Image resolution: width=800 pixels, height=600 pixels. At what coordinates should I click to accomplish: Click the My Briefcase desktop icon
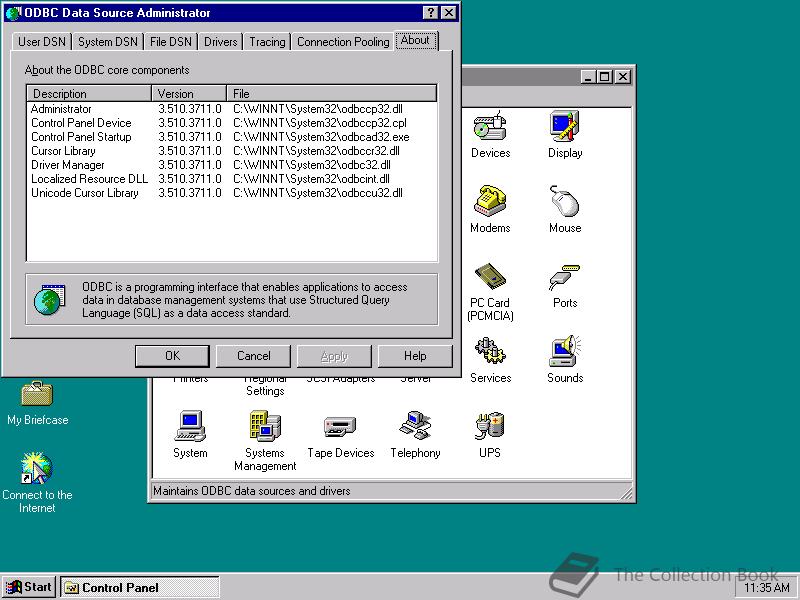click(x=37, y=395)
